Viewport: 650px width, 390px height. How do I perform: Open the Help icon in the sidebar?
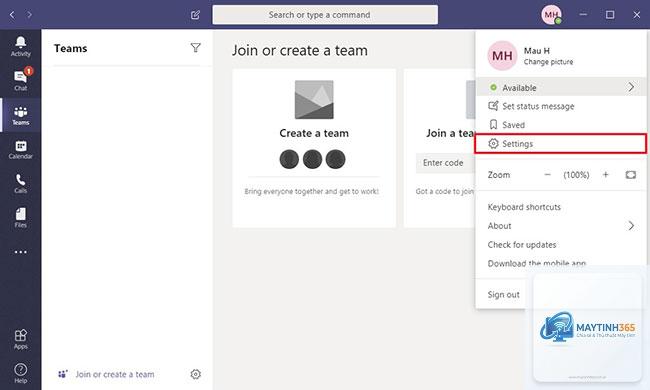tap(20, 373)
